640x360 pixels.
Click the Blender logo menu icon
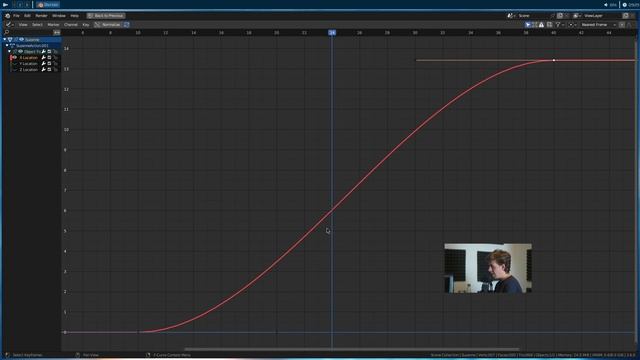pos(7,16)
